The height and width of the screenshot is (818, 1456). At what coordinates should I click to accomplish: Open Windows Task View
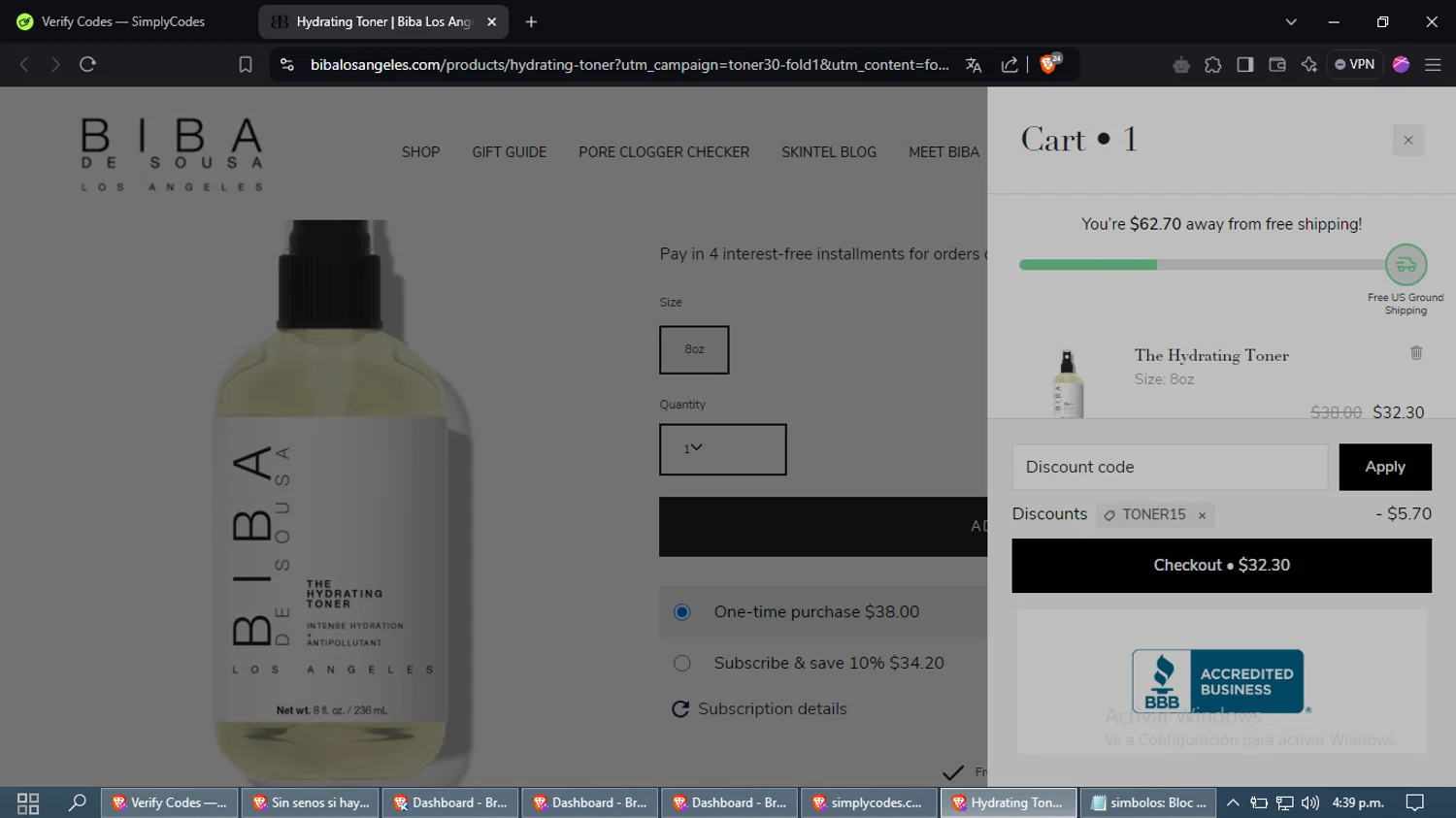[x=28, y=803]
